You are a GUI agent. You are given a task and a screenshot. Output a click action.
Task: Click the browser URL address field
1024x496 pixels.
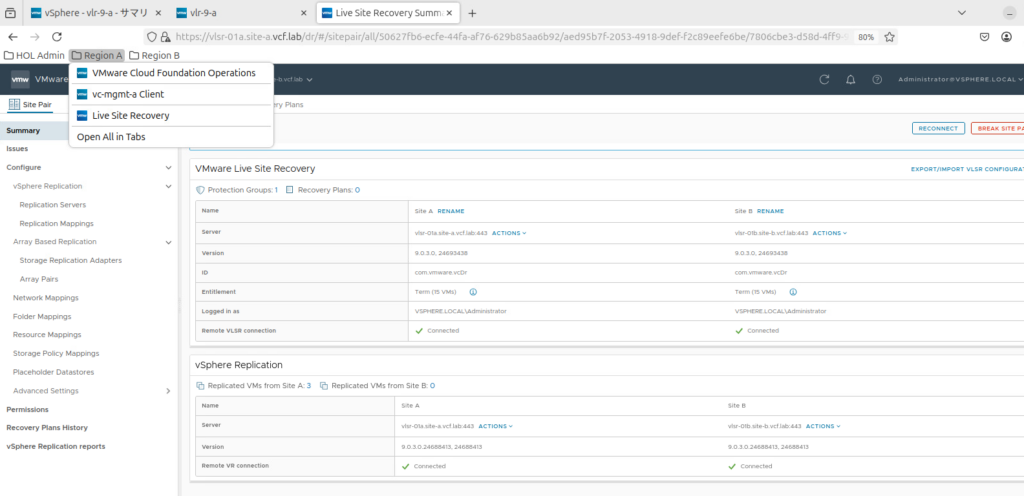coord(500,36)
